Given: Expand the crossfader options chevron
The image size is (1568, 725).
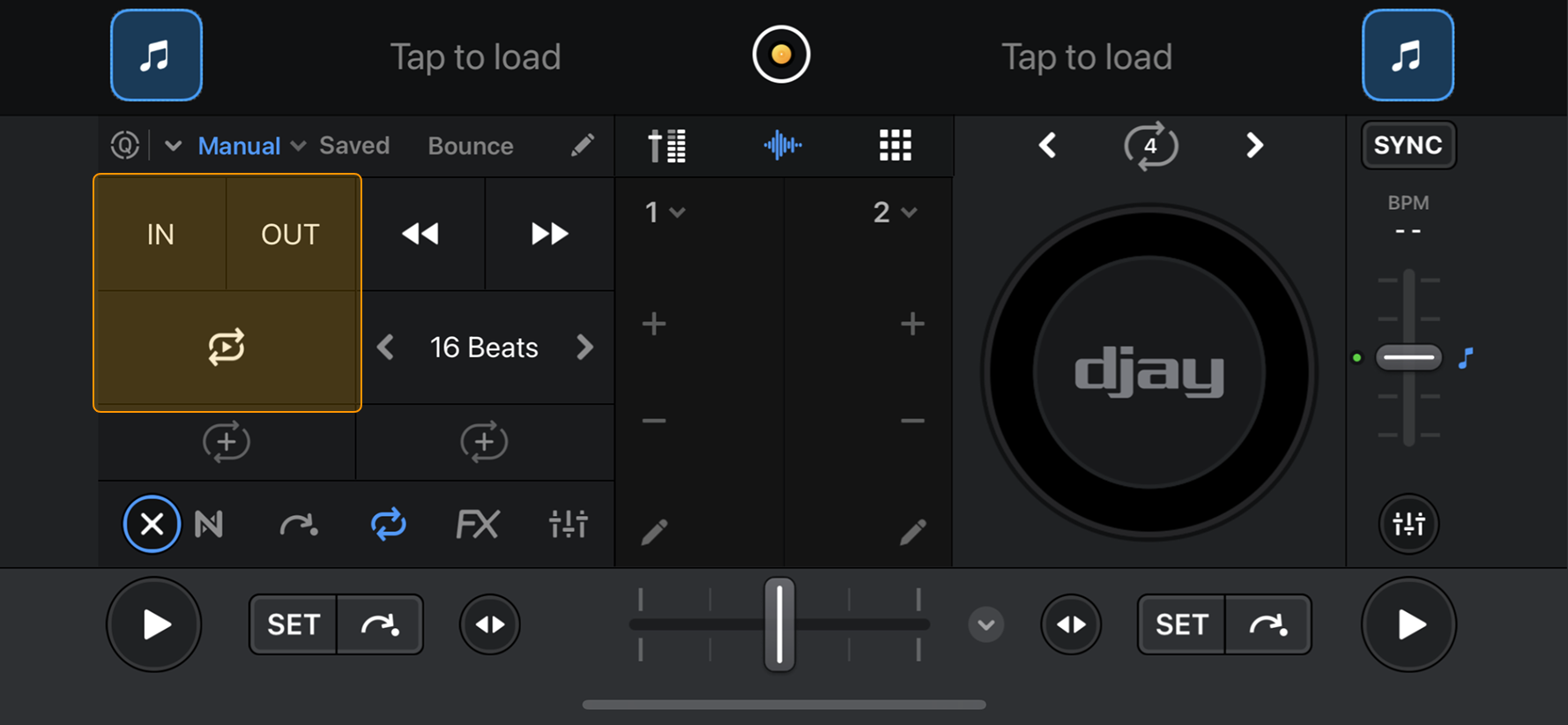Looking at the screenshot, I should click(x=985, y=624).
